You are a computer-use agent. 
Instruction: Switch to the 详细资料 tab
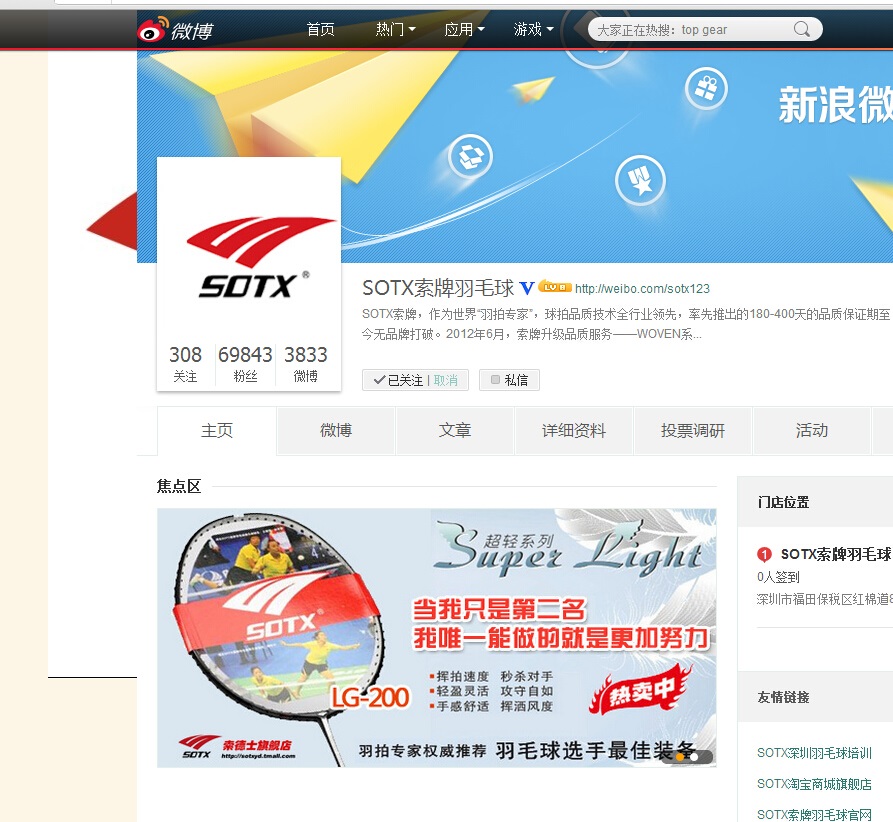(x=574, y=431)
